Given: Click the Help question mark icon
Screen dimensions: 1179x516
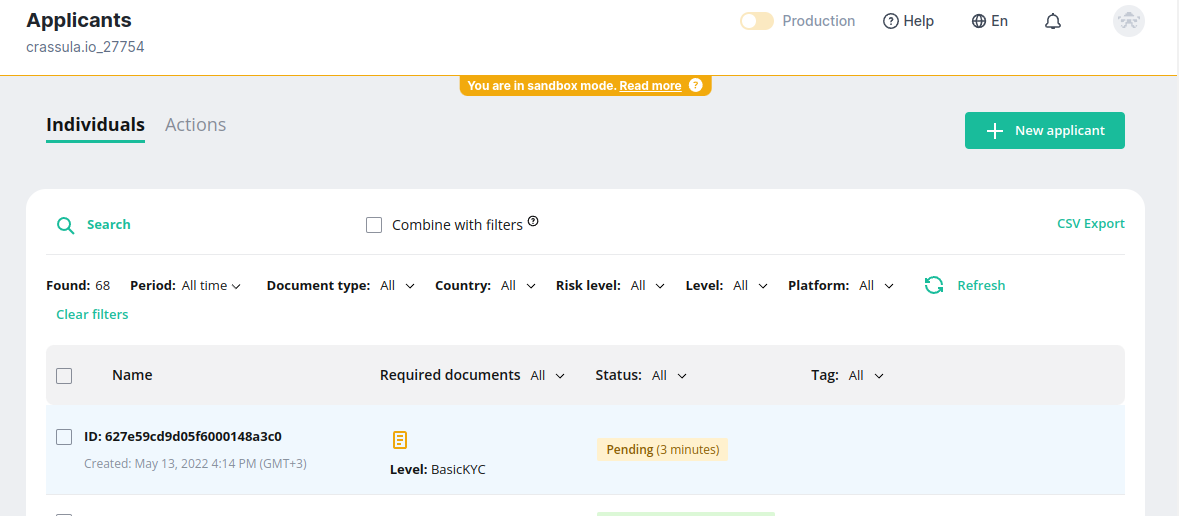Looking at the screenshot, I should click(x=891, y=21).
